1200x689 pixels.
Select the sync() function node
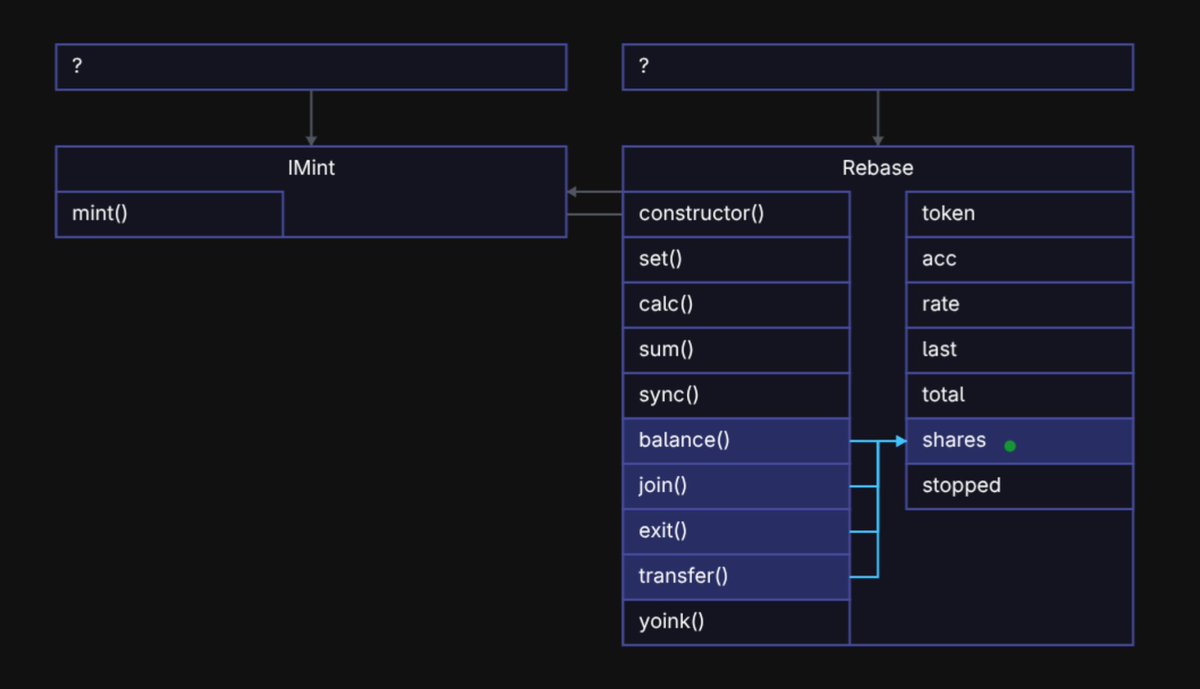click(x=736, y=395)
